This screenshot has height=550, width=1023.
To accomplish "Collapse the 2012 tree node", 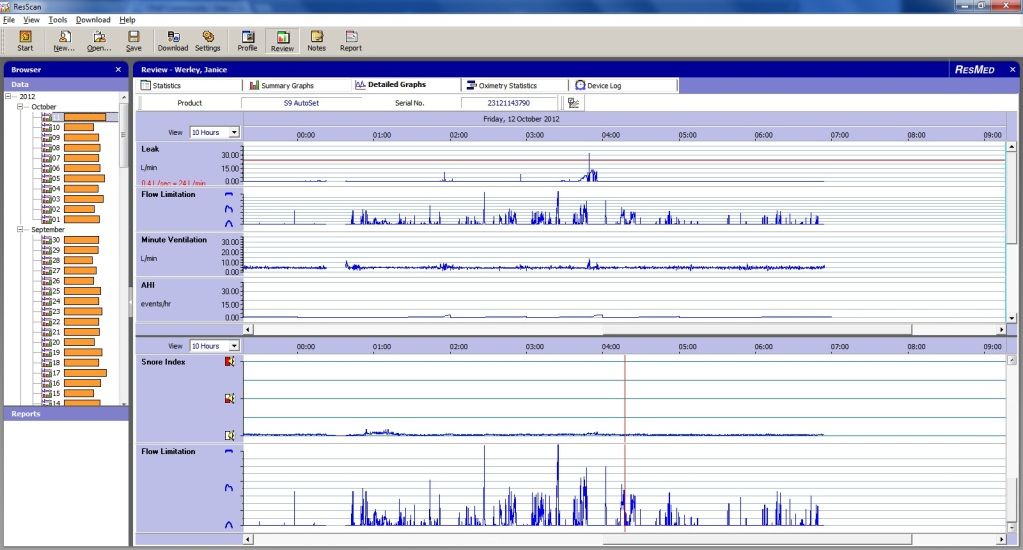I will click(x=9, y=97).
